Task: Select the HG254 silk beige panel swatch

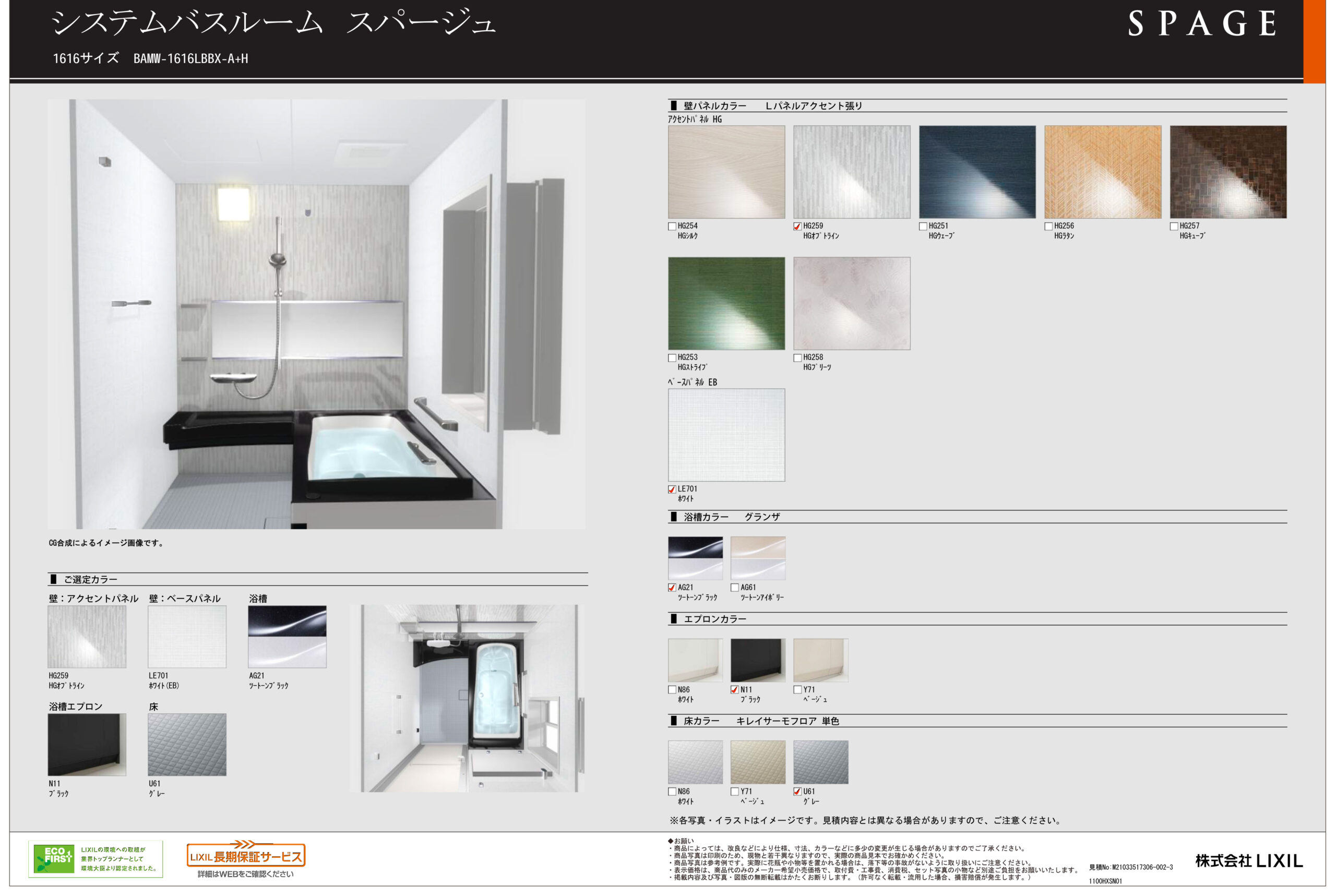Action: [x=726, y=172]
